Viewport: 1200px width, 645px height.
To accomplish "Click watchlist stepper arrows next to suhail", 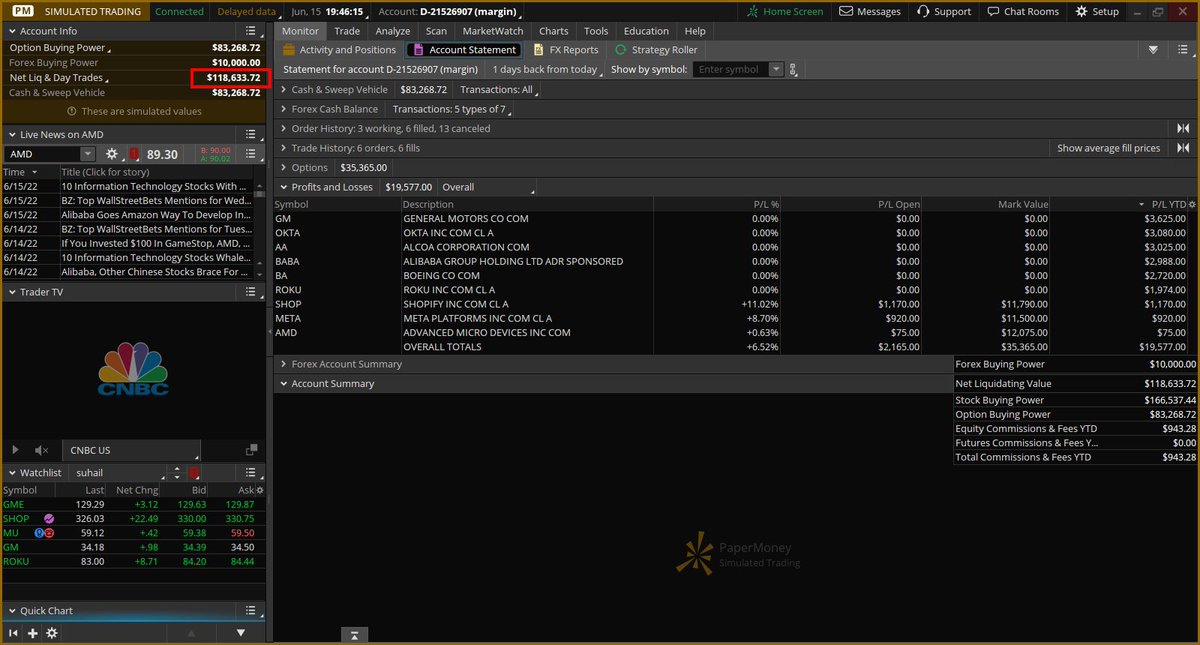I will 177,473.
